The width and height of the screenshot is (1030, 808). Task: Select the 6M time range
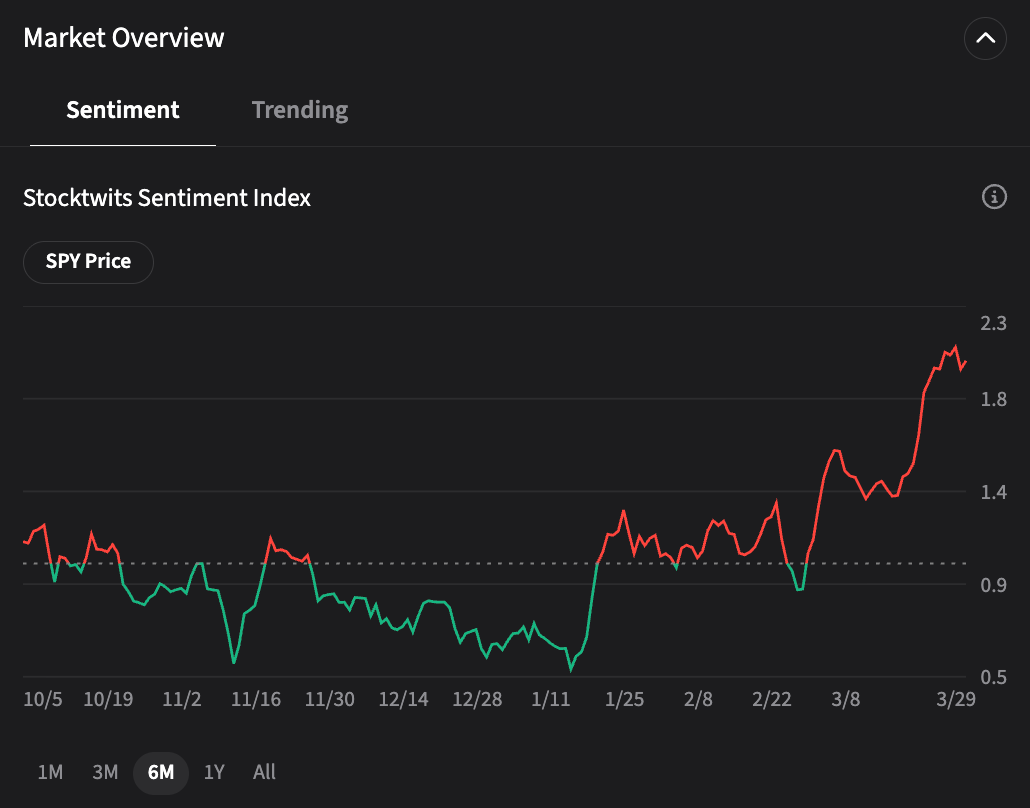point(160,772)
